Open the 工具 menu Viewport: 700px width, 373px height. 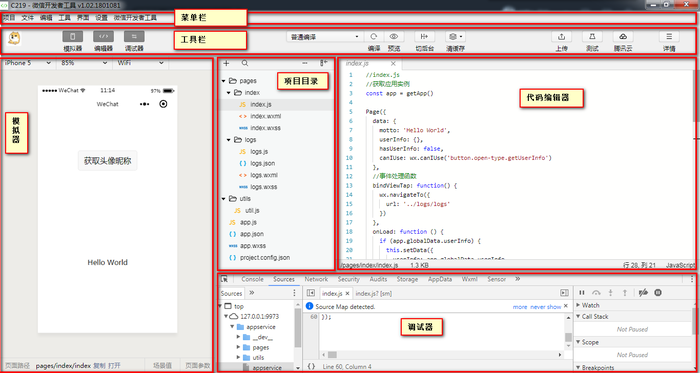(65, 18)
